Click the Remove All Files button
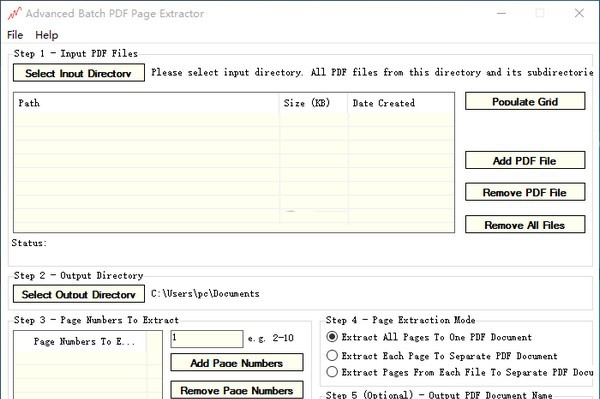The image size is (600, 399). click(525, 225)
